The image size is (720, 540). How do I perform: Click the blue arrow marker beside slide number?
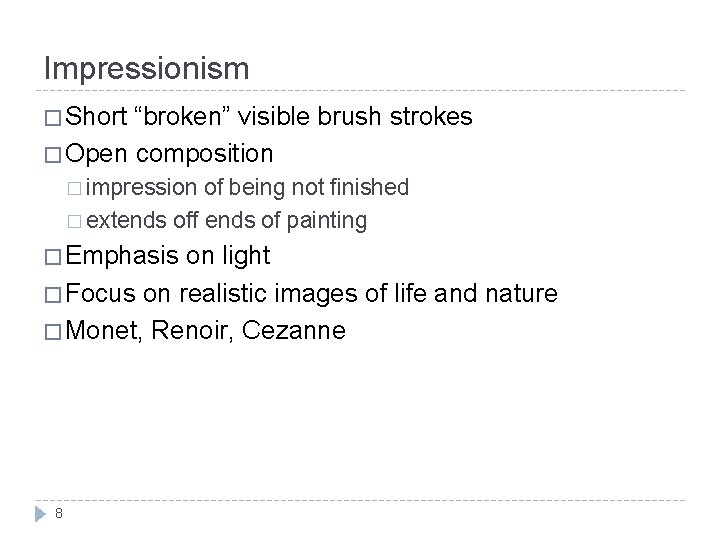(37, 515)
